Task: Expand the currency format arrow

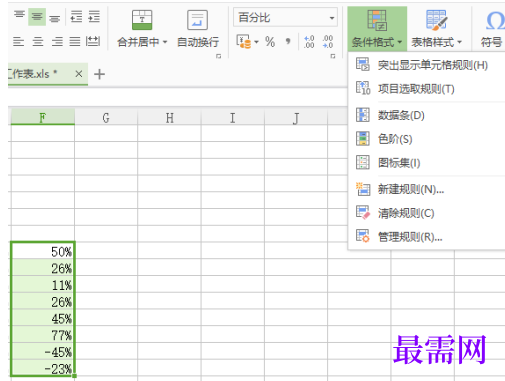Action: [256, 42]
